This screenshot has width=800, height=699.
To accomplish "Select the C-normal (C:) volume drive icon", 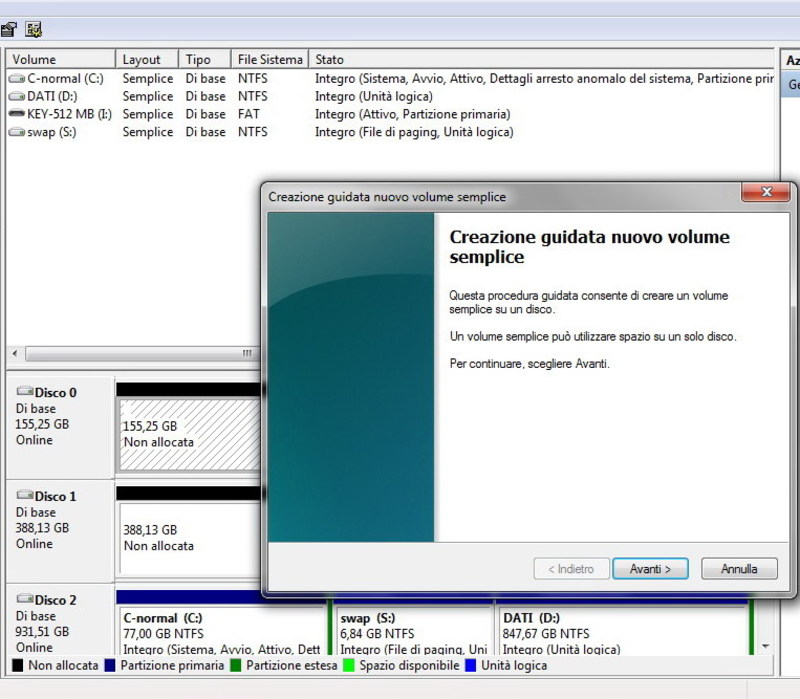I will (17, 79).
